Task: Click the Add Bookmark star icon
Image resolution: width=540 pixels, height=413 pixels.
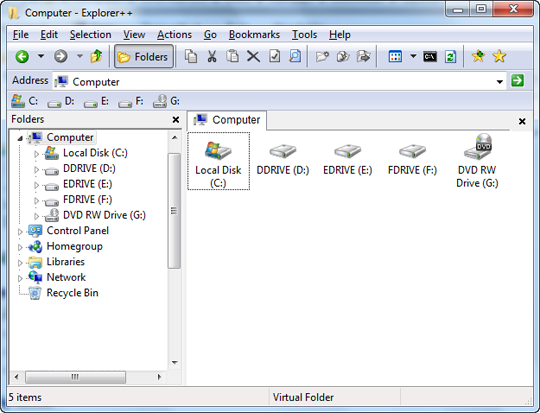Action: [478, 56]
